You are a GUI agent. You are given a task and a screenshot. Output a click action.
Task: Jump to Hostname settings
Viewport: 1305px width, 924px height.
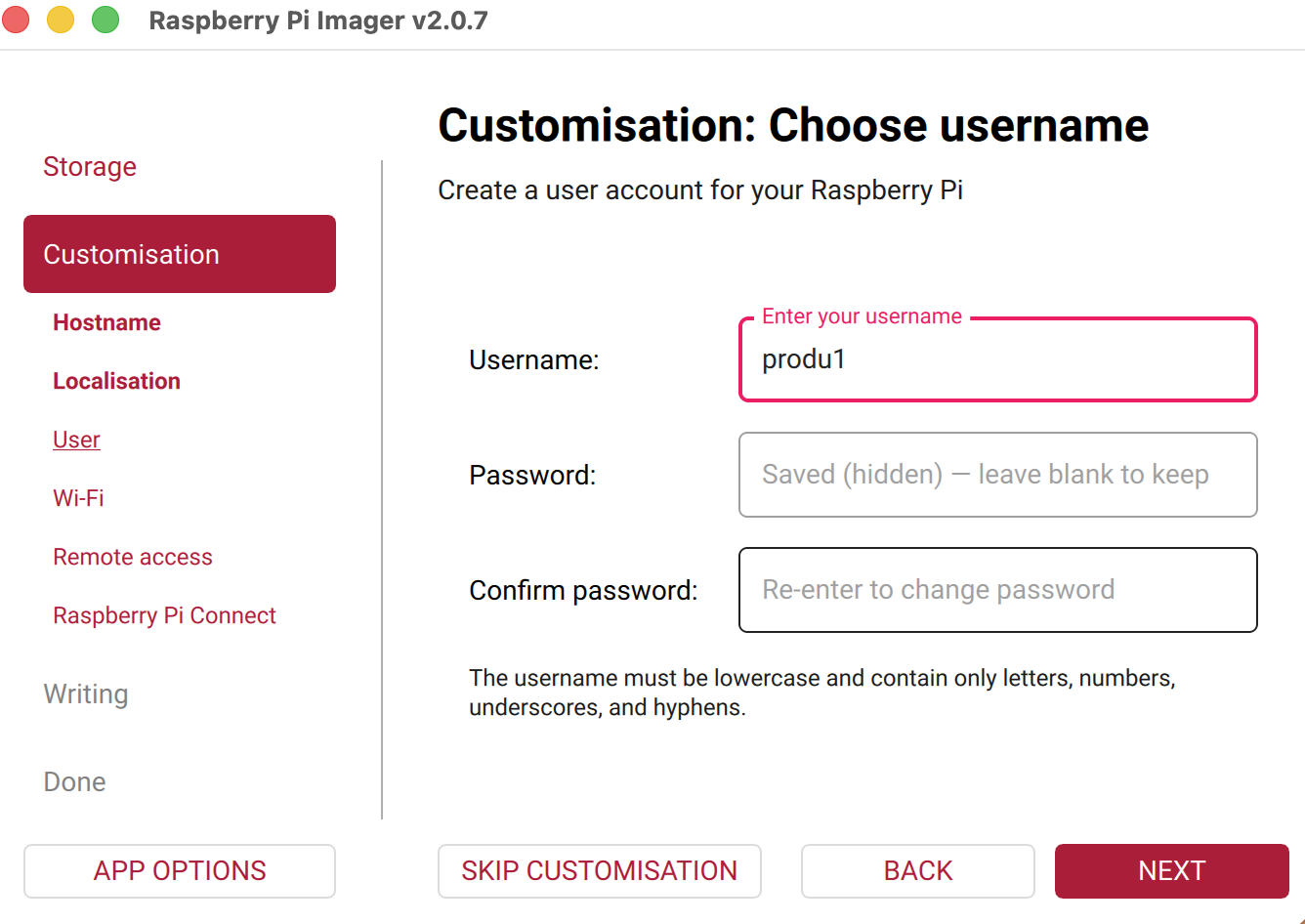click(x=106, y=322)
